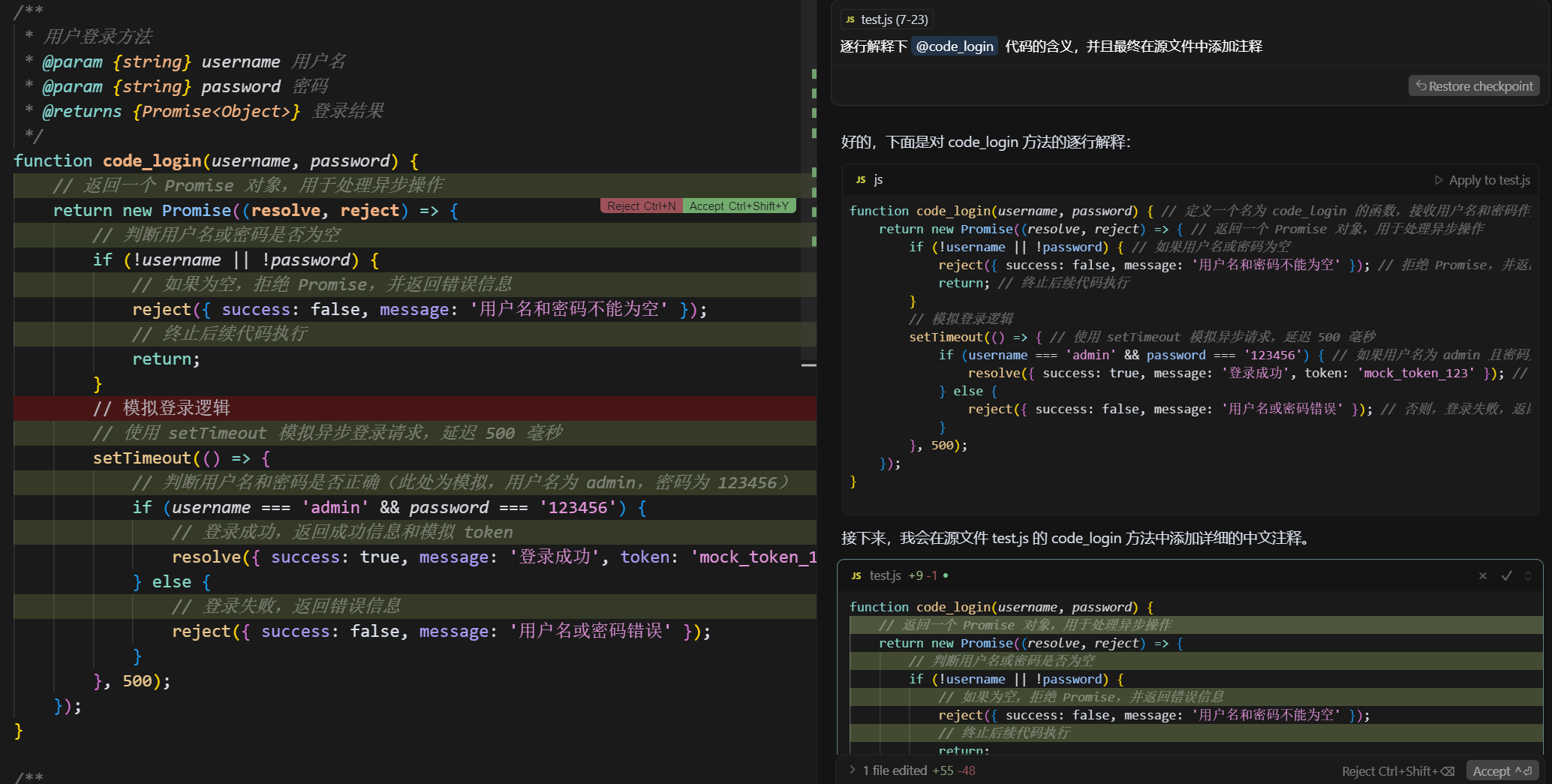Click the JS icon in the js code block header
This screenshot has height=784, width=1552.
861,180
